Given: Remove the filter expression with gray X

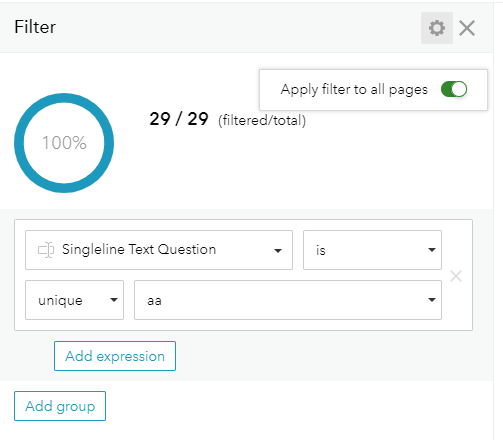Looking at the screenshot, I should tap(456, 276).
